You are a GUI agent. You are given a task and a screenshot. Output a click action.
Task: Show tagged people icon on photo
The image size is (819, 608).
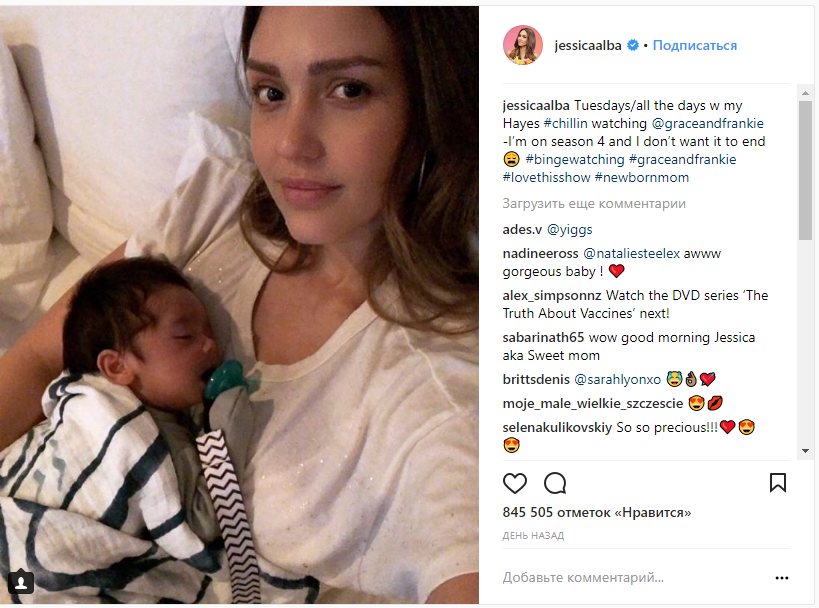click(x=21, y=581)
